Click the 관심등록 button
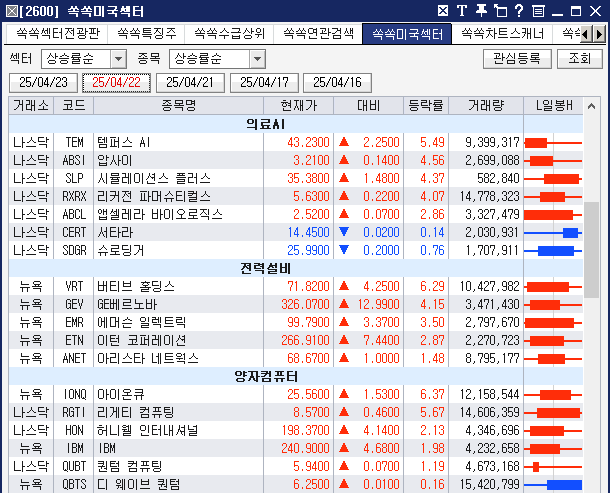Viewport: 610px width, 493px height. 517,59
